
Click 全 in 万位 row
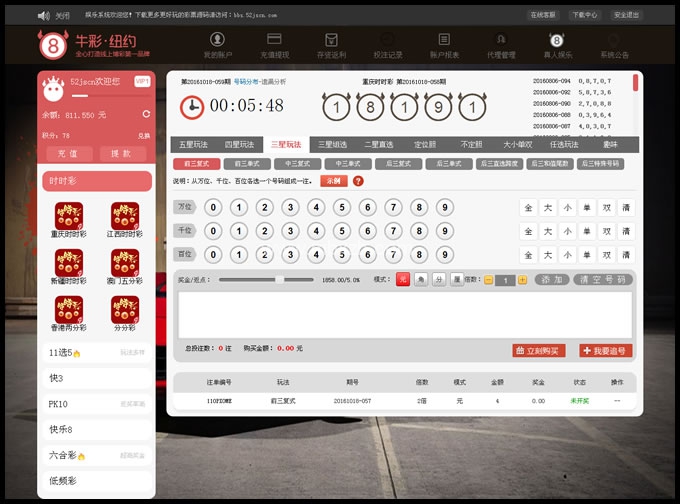(x=528, y=208)
